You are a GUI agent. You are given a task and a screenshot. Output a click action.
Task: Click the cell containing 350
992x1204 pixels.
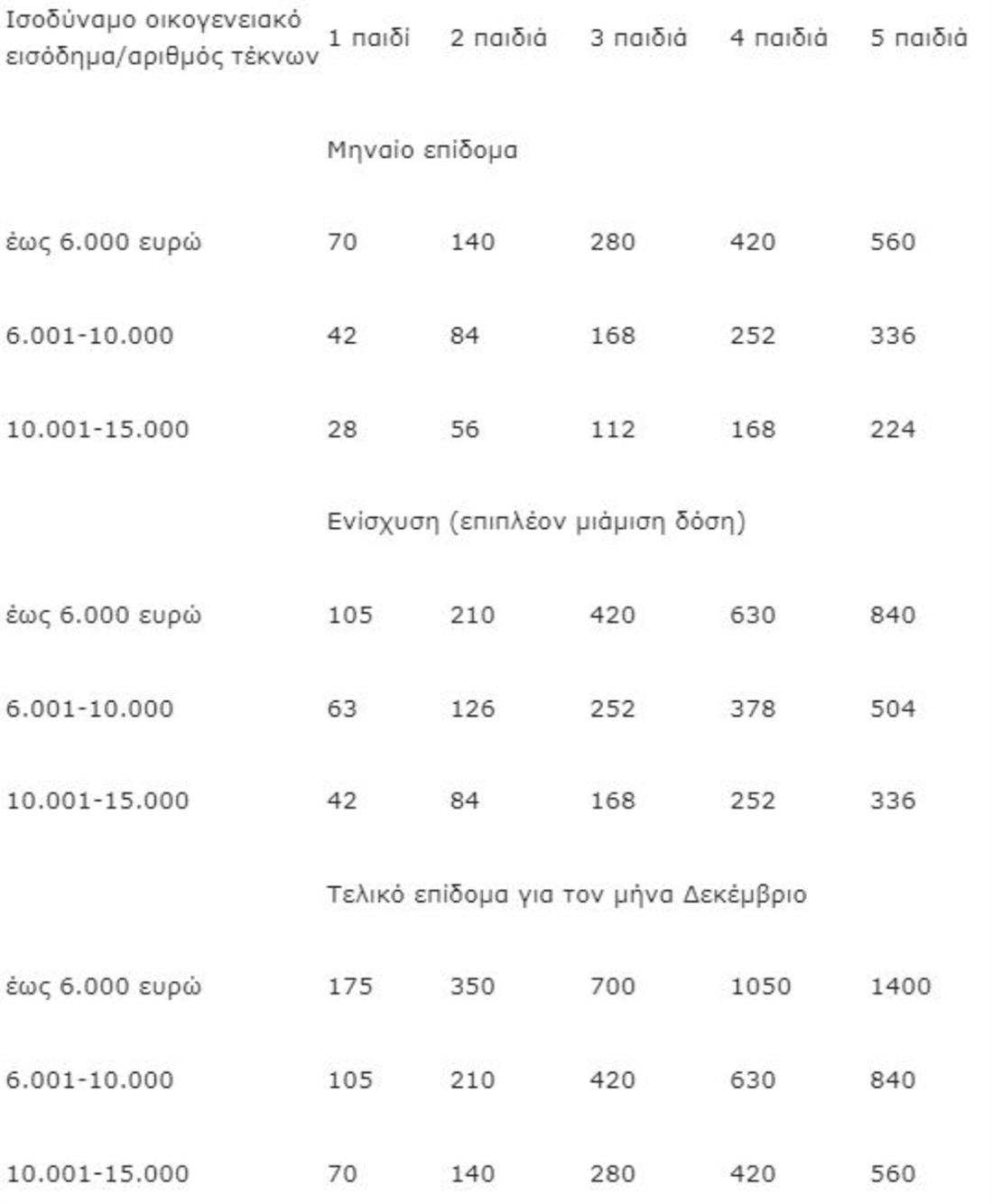[x=473, y=986]
